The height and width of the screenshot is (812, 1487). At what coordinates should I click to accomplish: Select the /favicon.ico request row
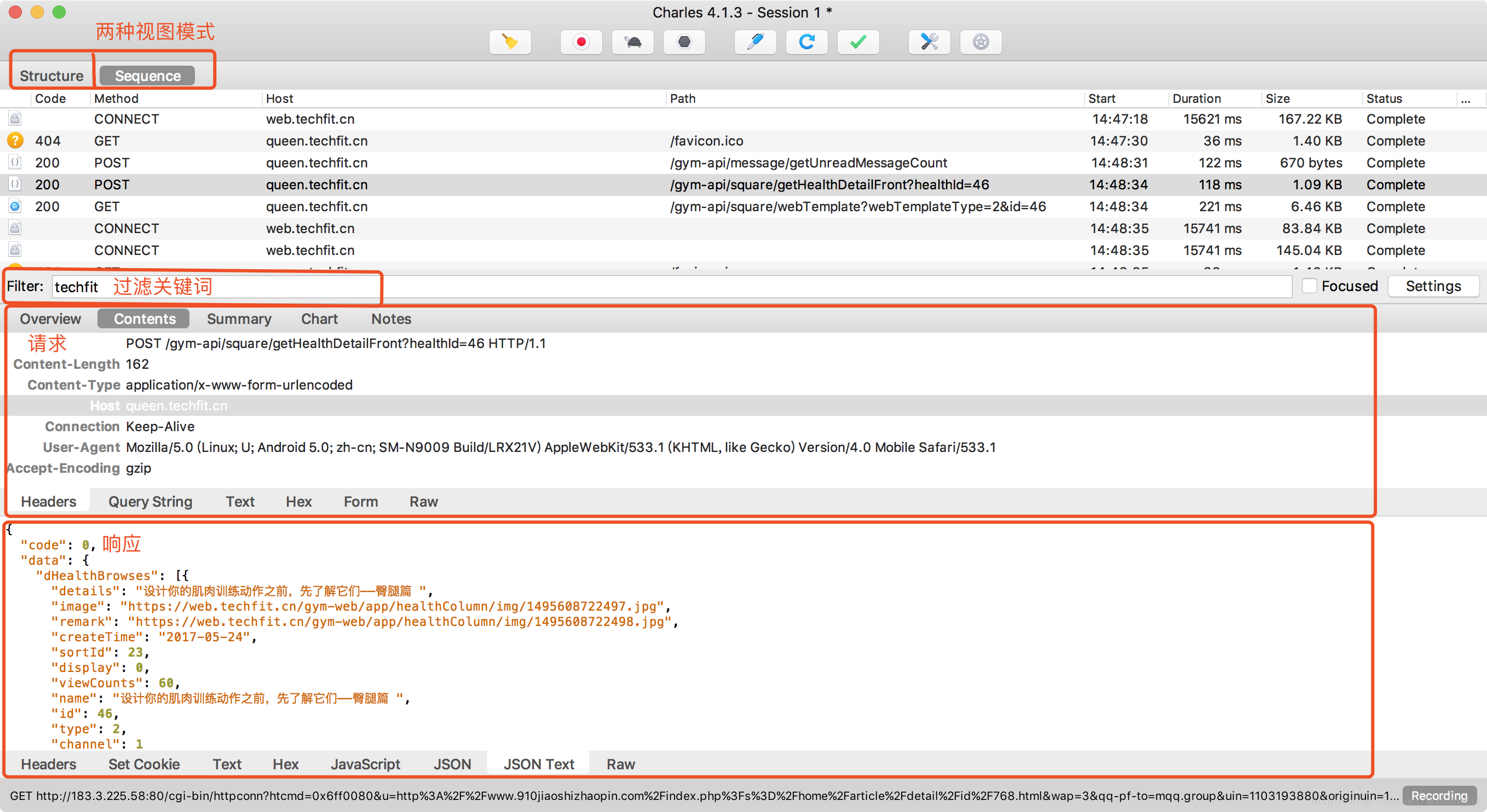tap(744, 141)
